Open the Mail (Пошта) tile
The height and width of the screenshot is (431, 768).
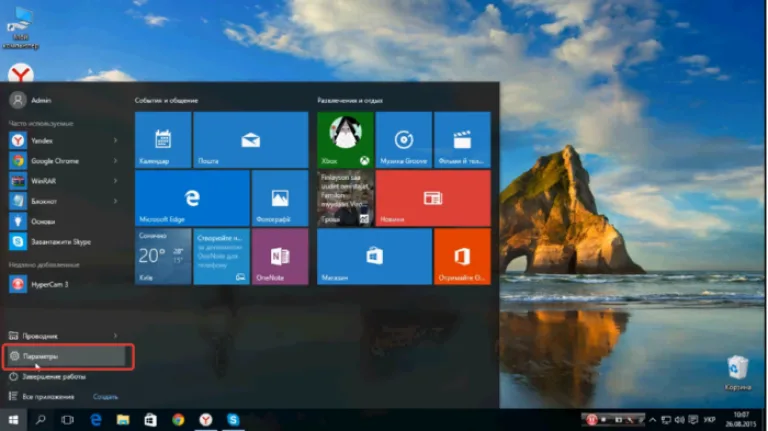251,140
